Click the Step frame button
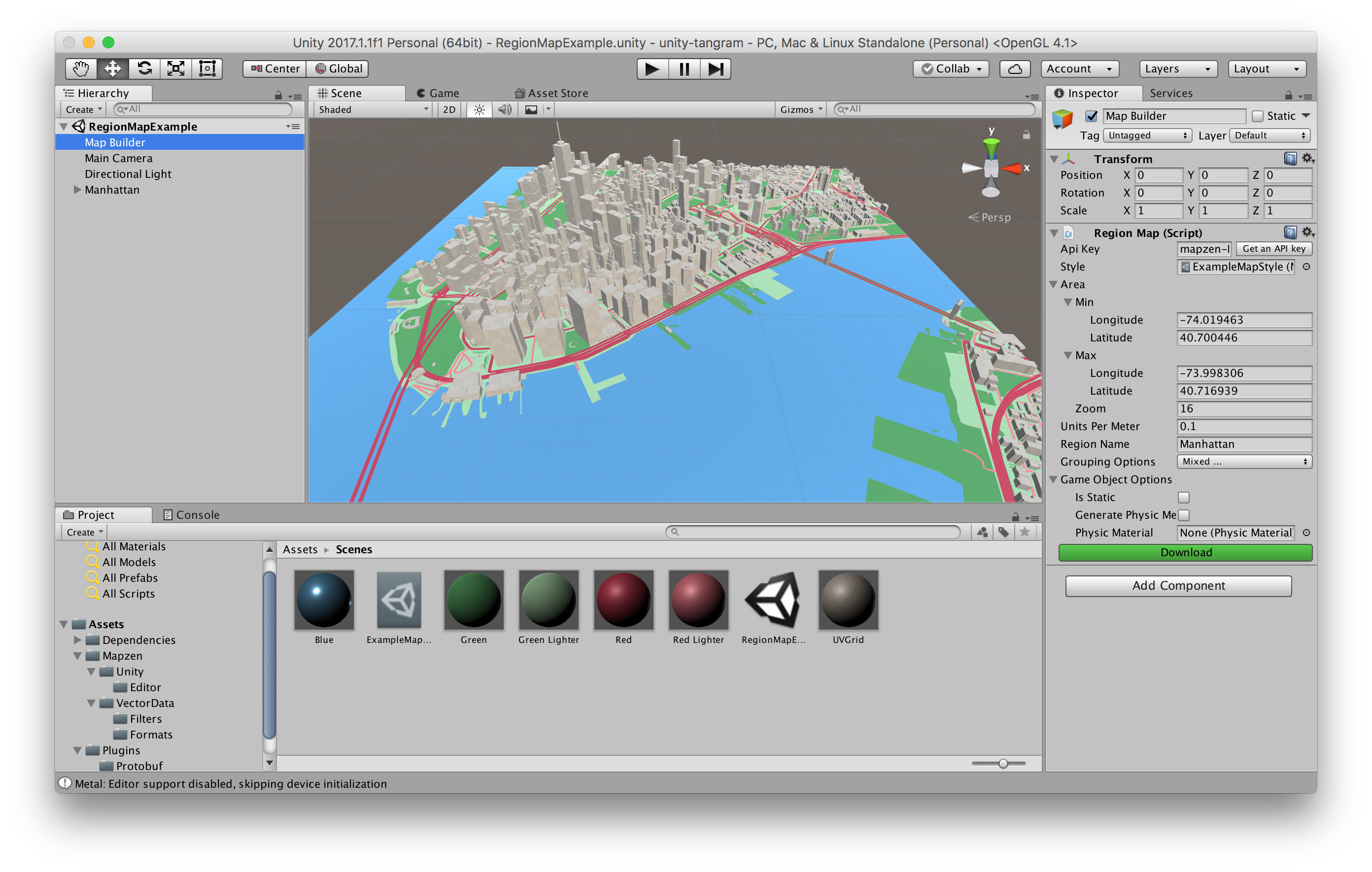The height and width of the screenshot is (872, 1372). (715, 69)
